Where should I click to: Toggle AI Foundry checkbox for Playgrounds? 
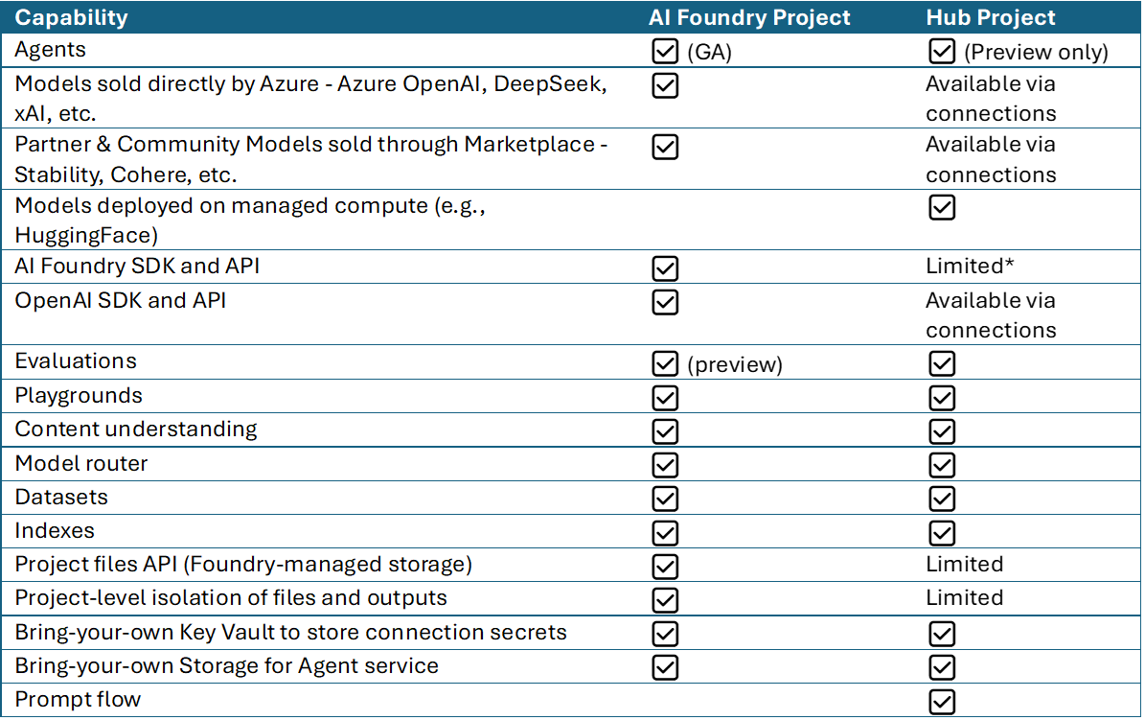(665, 398)
